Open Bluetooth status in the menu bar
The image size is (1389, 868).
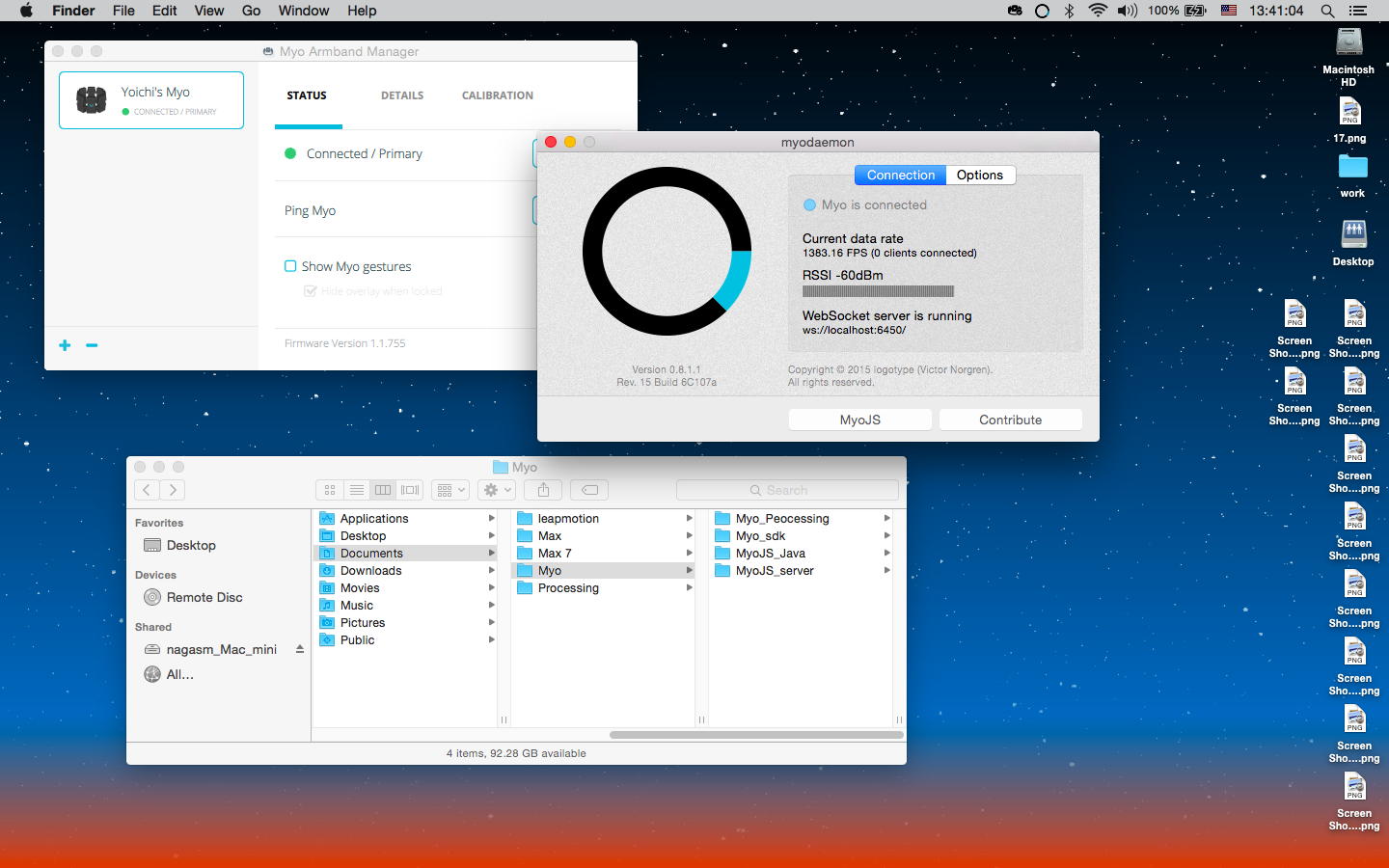(x=1069, y=11)
